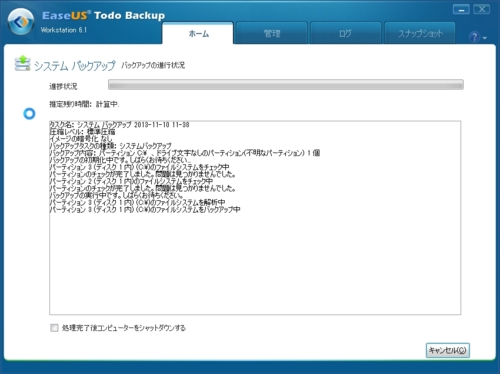The height and width of the screenshot is (374, 500).
Task: Switch to the ホーム tab
Action: (198, 33)
